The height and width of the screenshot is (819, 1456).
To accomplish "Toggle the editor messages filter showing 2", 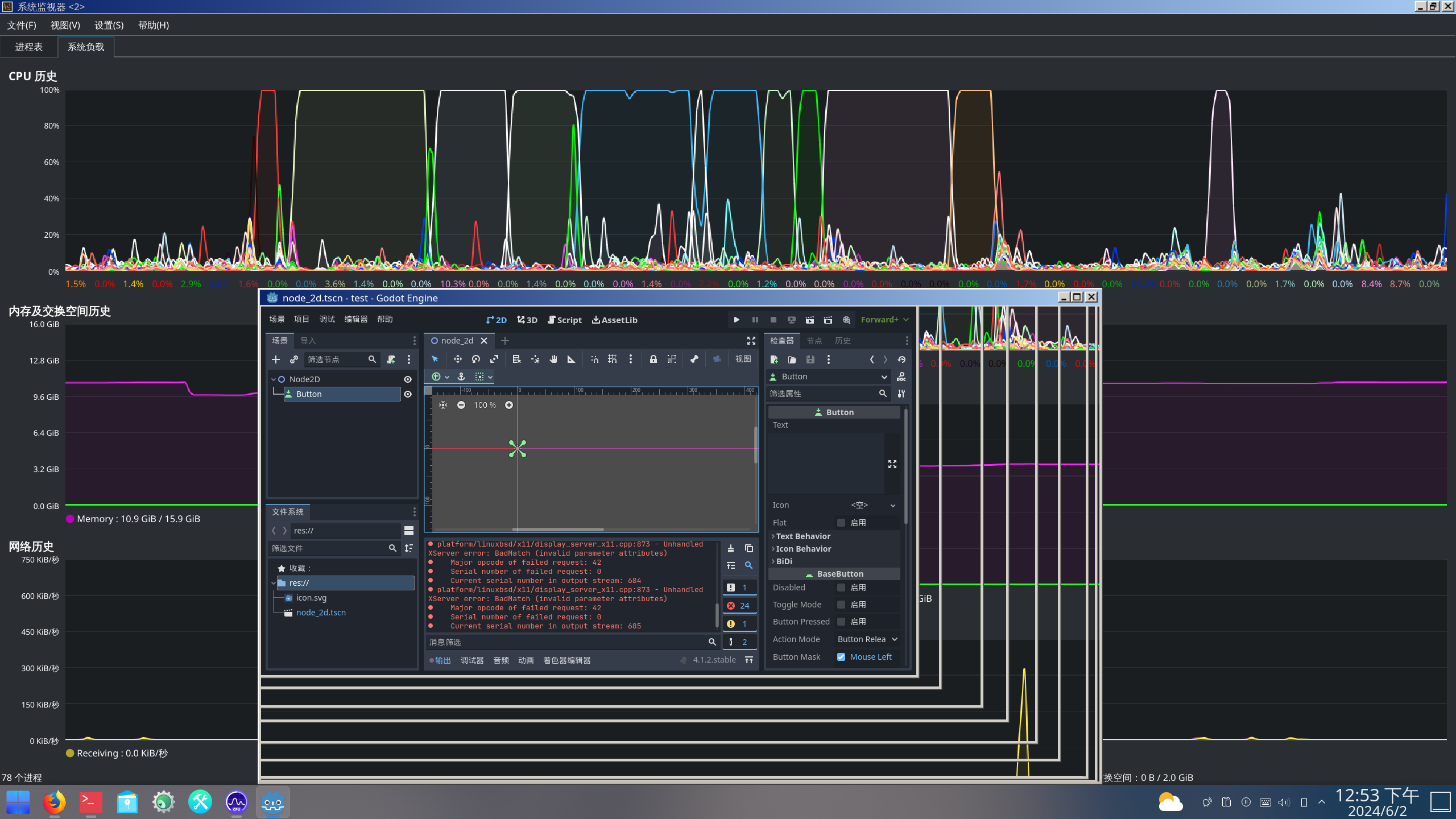I will [739, 642].
